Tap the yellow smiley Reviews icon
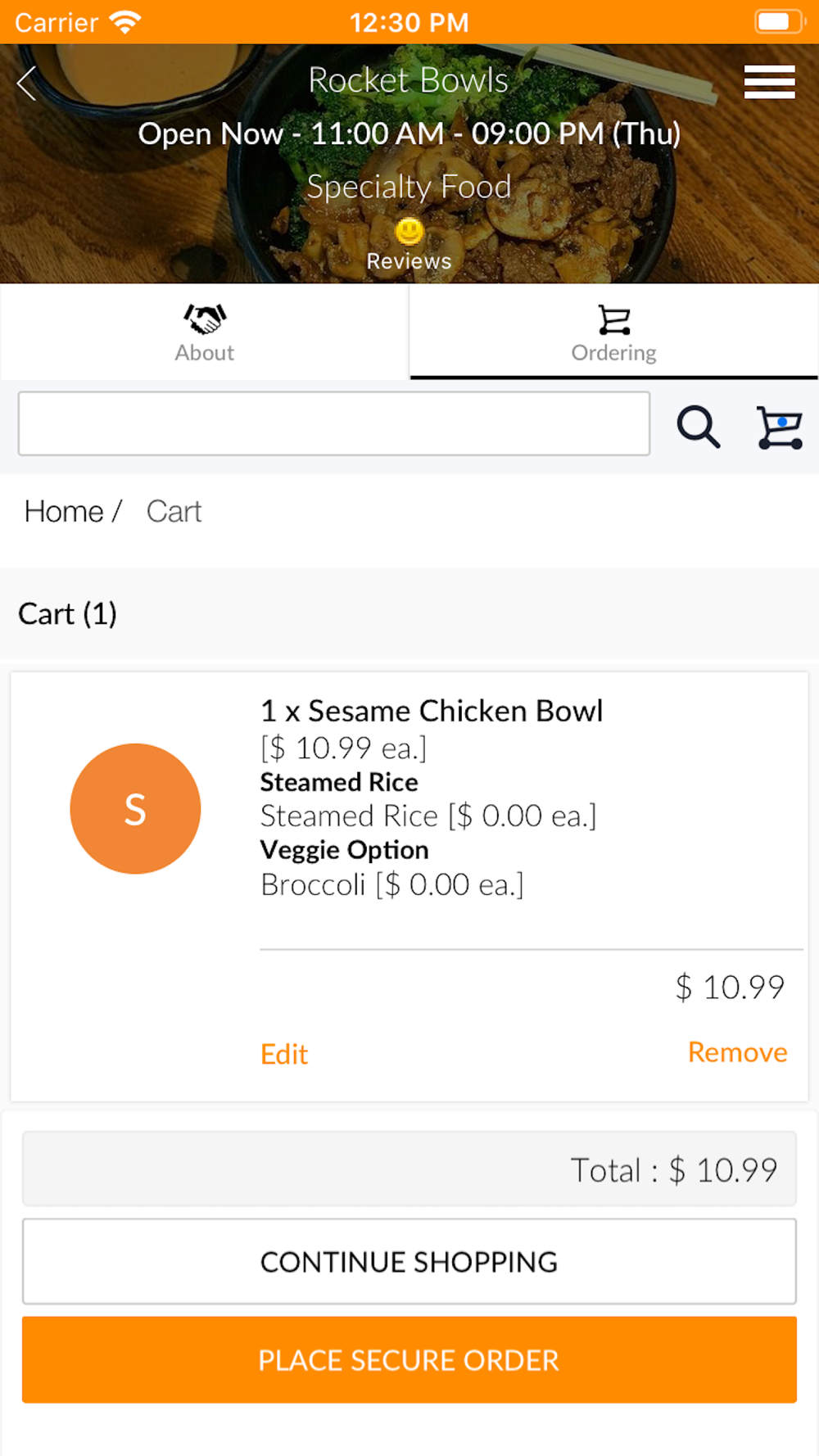 pyautogui.click(x=409, y=232)
